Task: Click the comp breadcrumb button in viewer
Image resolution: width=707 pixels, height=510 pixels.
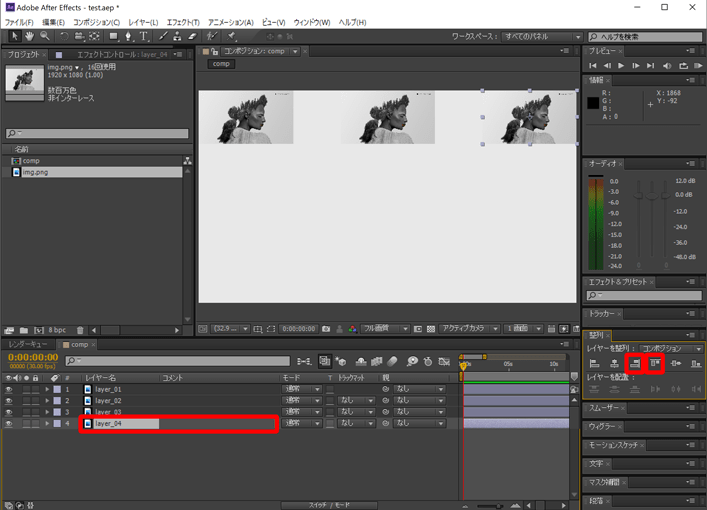Action: pyautogui.click(x=221, y=64)
